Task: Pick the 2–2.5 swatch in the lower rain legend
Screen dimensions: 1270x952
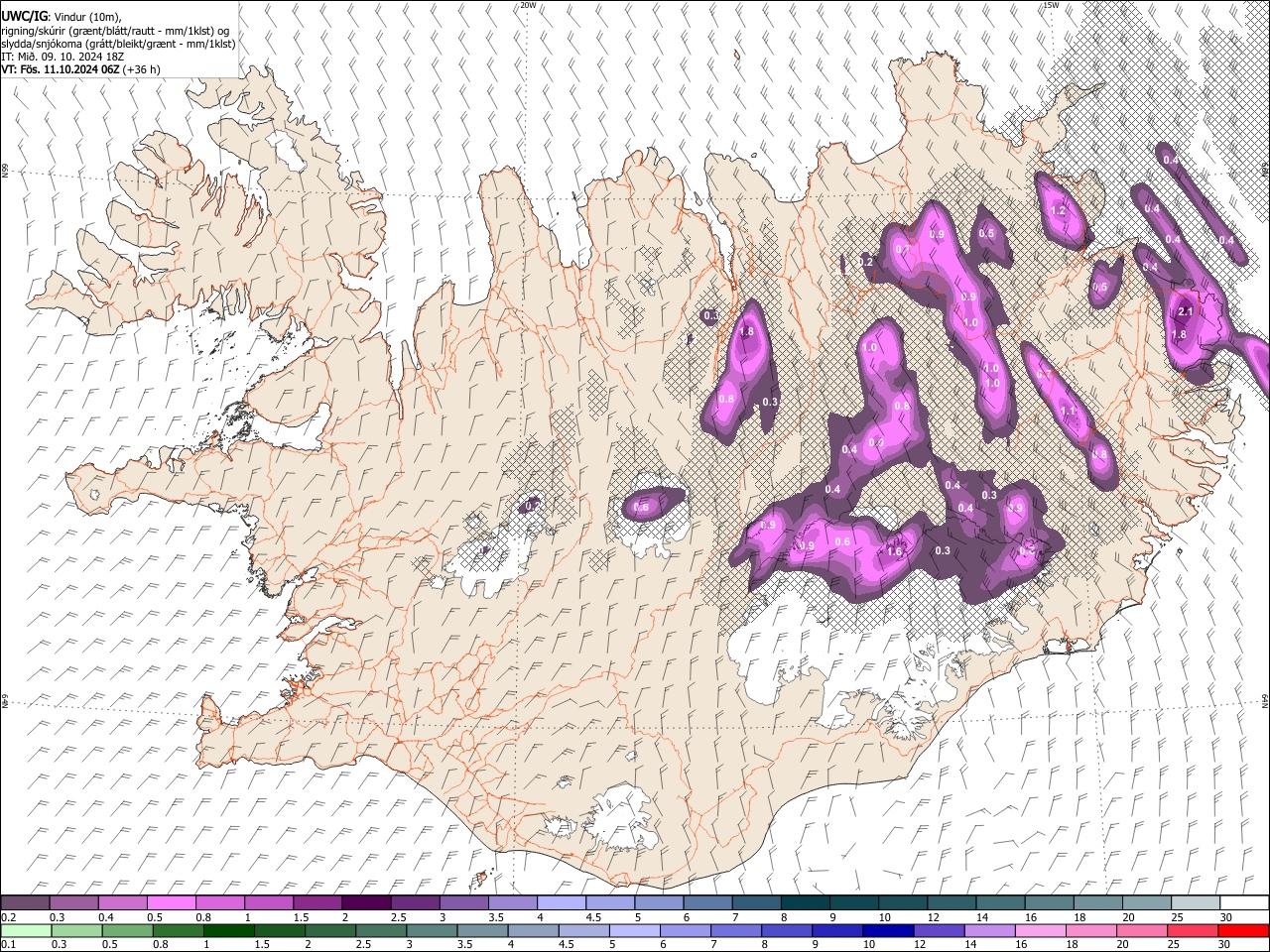Action: click(330, 930)
